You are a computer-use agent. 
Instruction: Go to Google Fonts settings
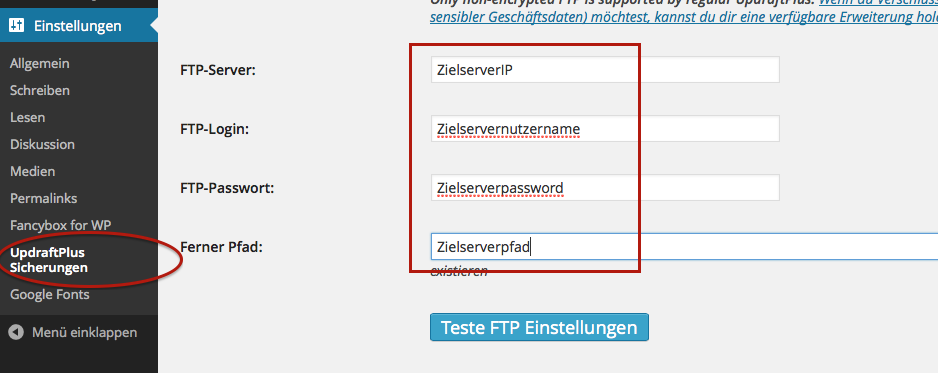click(50, 294)
